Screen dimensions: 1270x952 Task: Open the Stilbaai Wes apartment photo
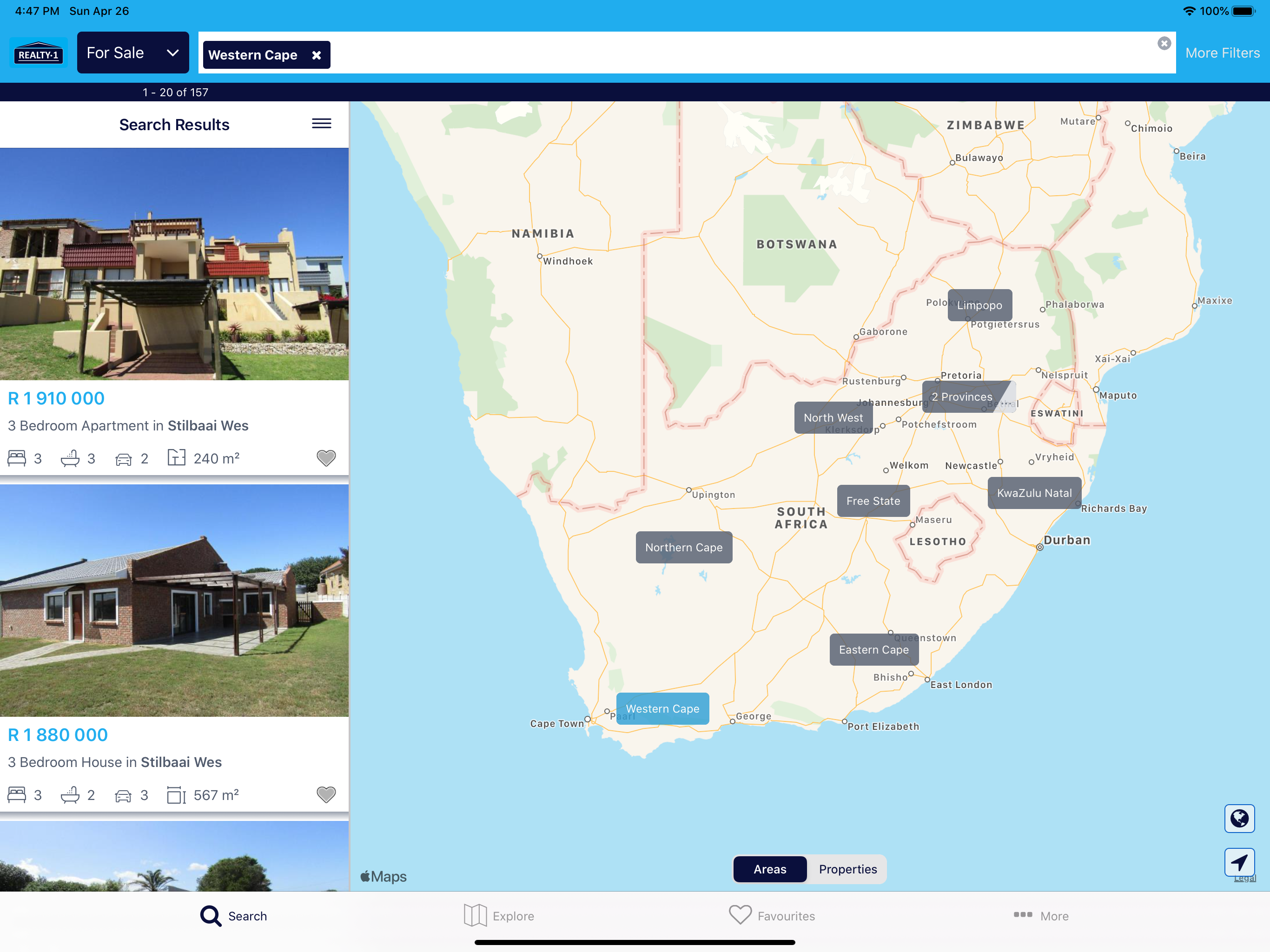[174, 264]
